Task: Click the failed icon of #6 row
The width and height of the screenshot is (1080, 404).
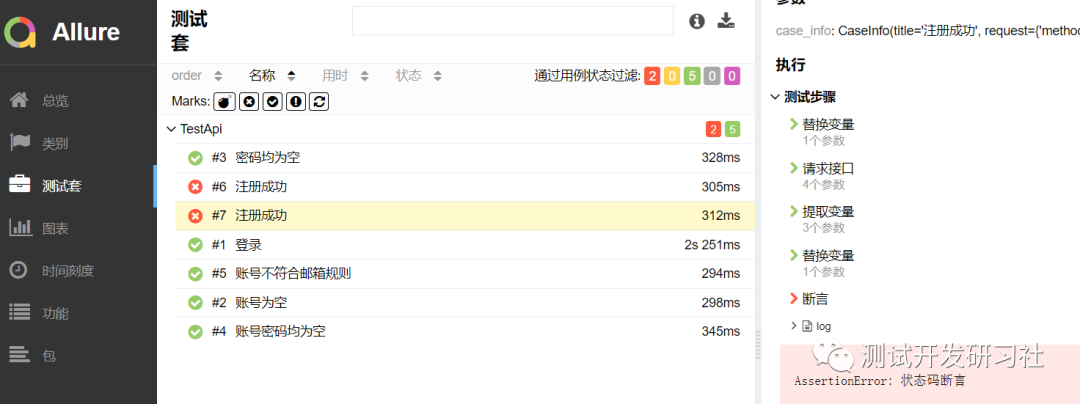Action: (195, 187)
